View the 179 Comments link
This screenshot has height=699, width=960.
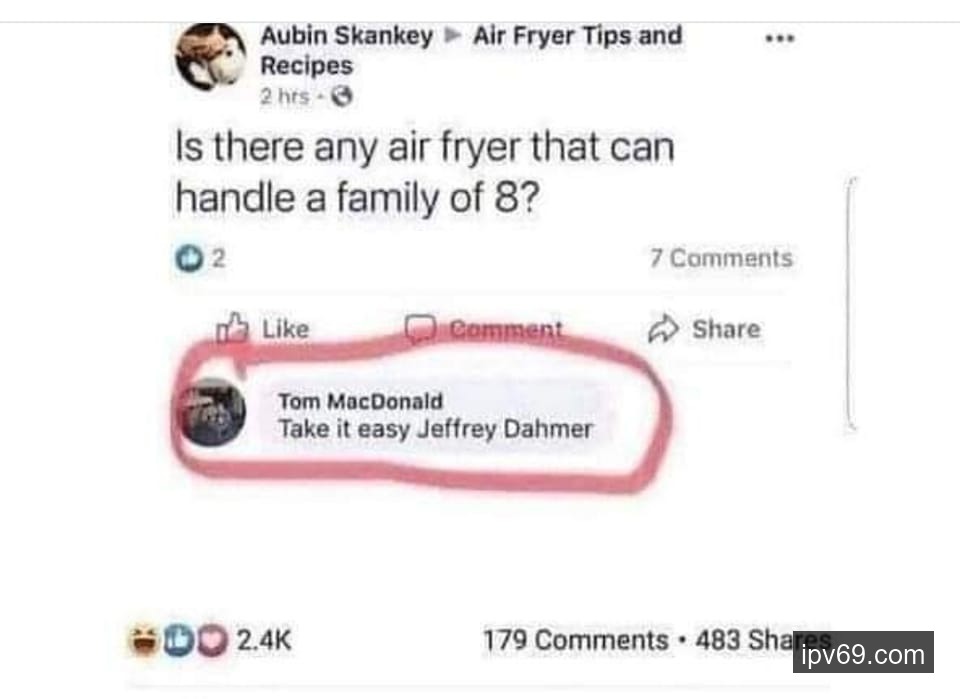[x=576, y=640]
